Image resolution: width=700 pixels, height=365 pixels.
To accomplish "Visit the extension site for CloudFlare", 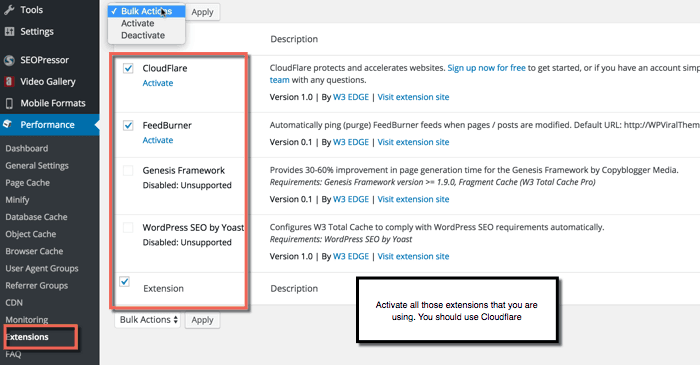I will pyautogui.click(x=413, y=97).
